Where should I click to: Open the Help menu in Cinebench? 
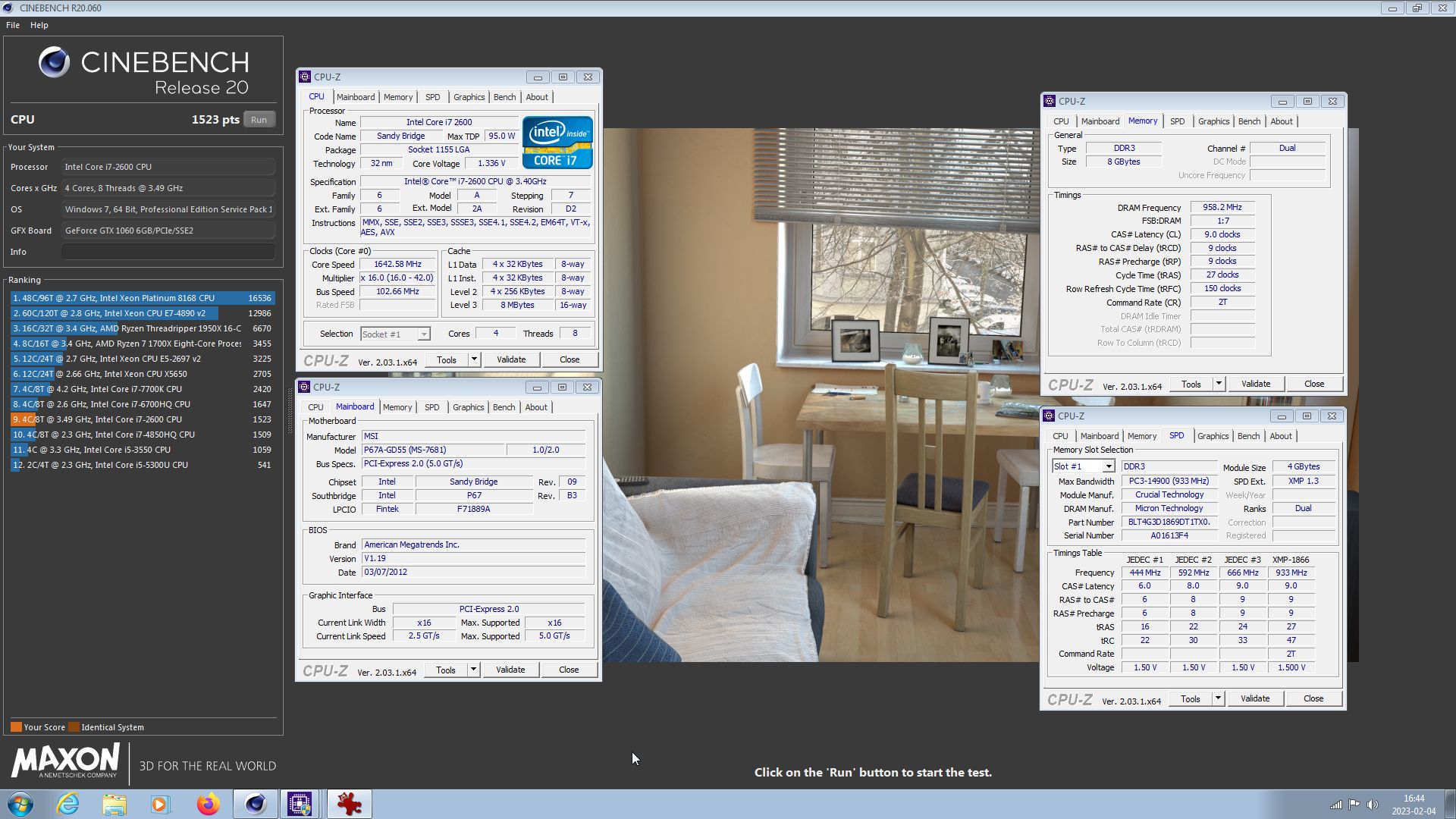point(39,25)
